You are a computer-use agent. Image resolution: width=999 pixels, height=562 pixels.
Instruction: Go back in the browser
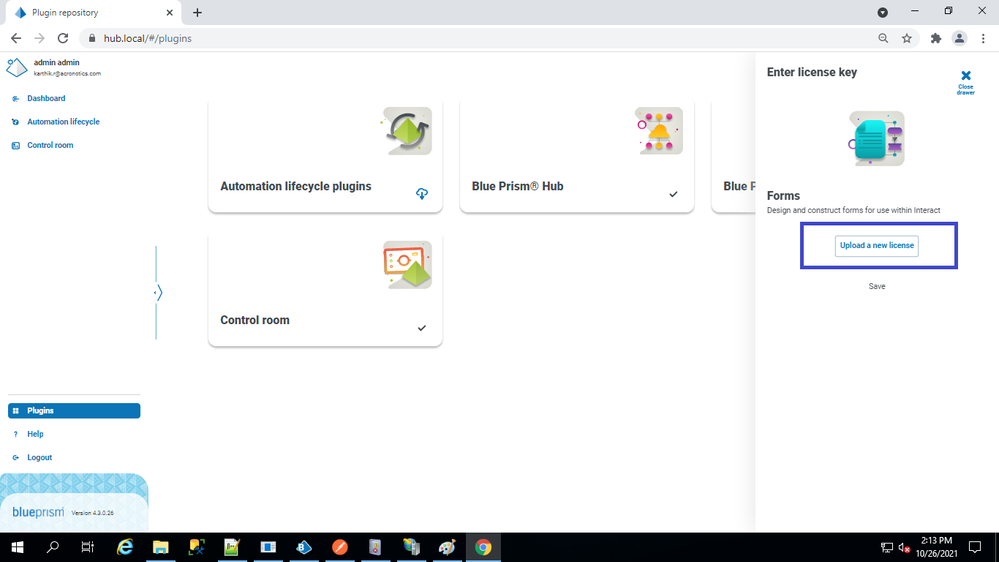16,38
